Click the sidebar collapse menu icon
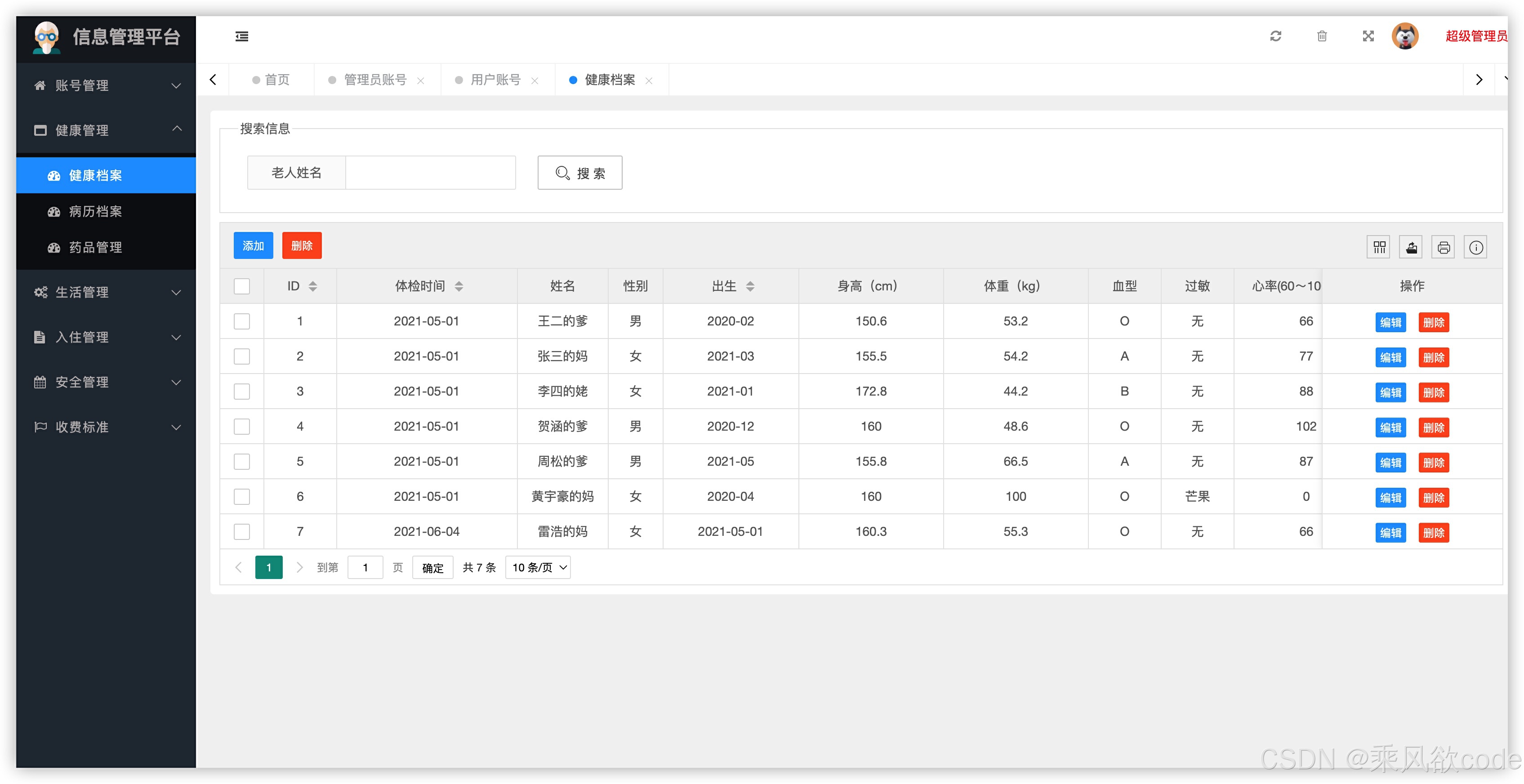This screenshot has height=784, width=1524. [241, 37]
